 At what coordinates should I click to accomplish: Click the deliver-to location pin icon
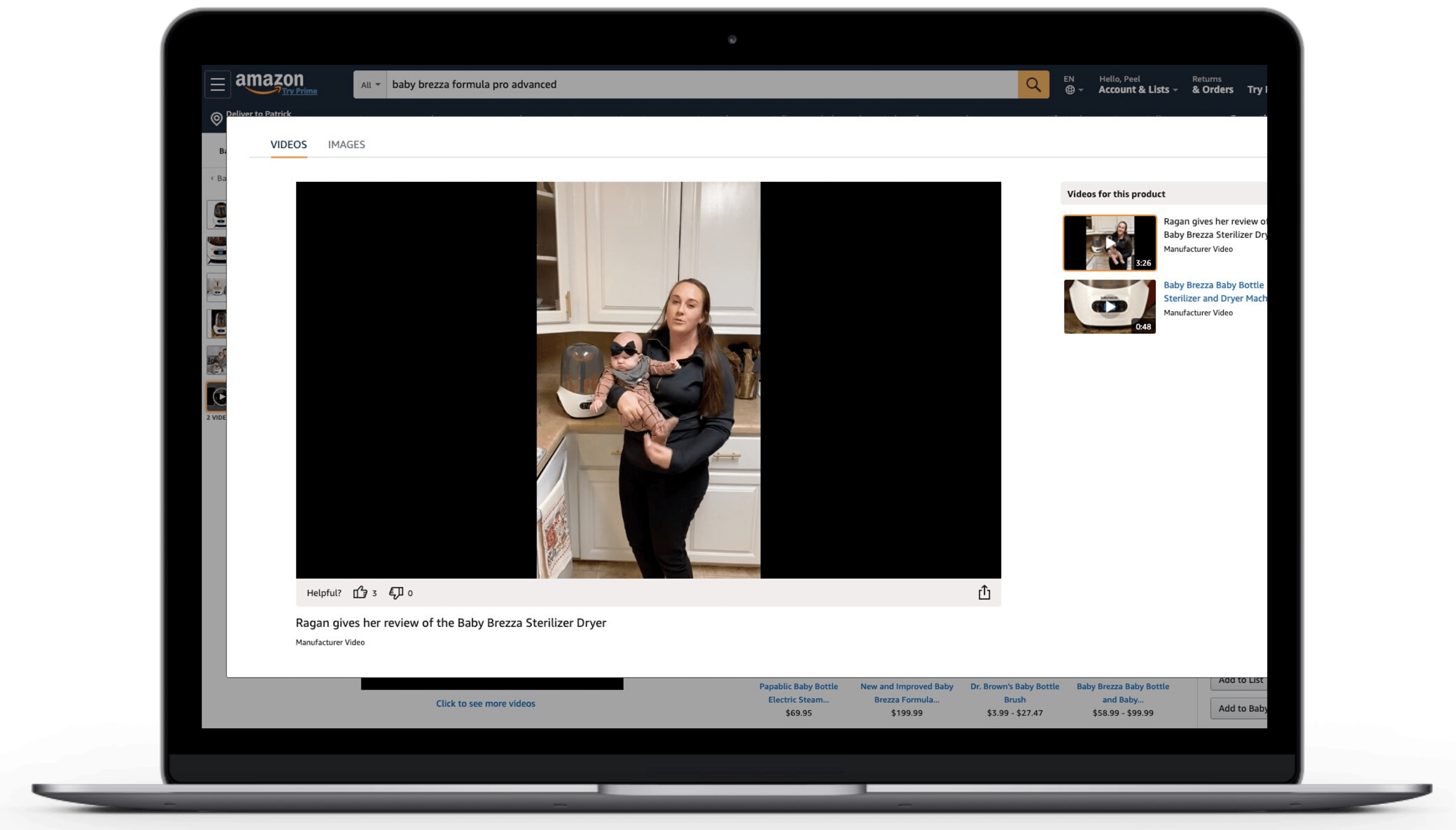click(217, 118)
